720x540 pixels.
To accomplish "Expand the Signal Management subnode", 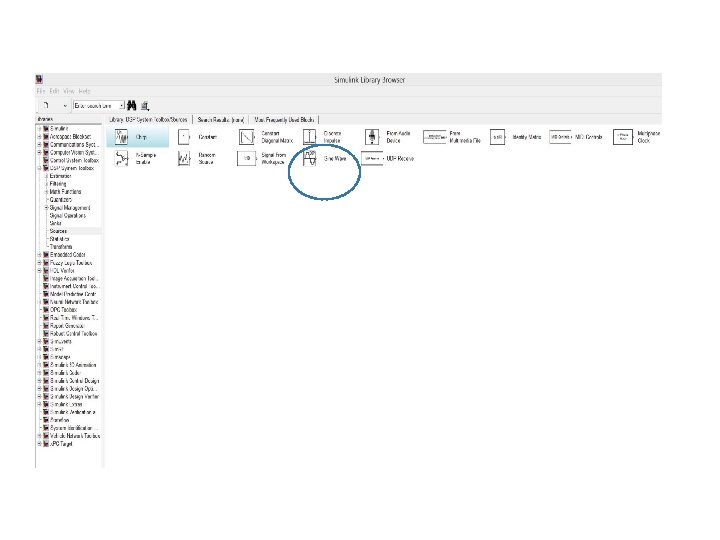I will coord(46,208).
